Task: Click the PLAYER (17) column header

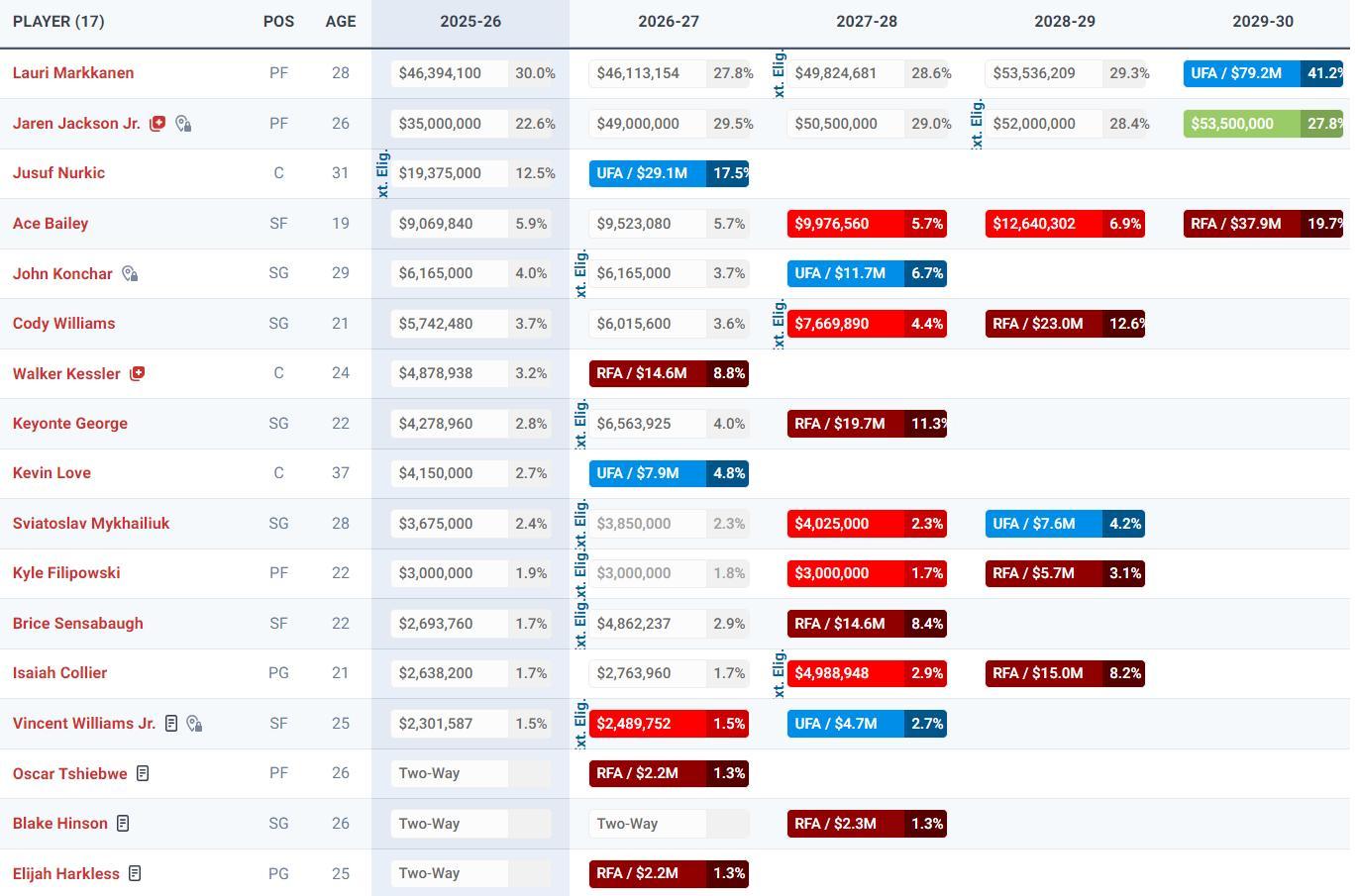Action: point(58,22)
